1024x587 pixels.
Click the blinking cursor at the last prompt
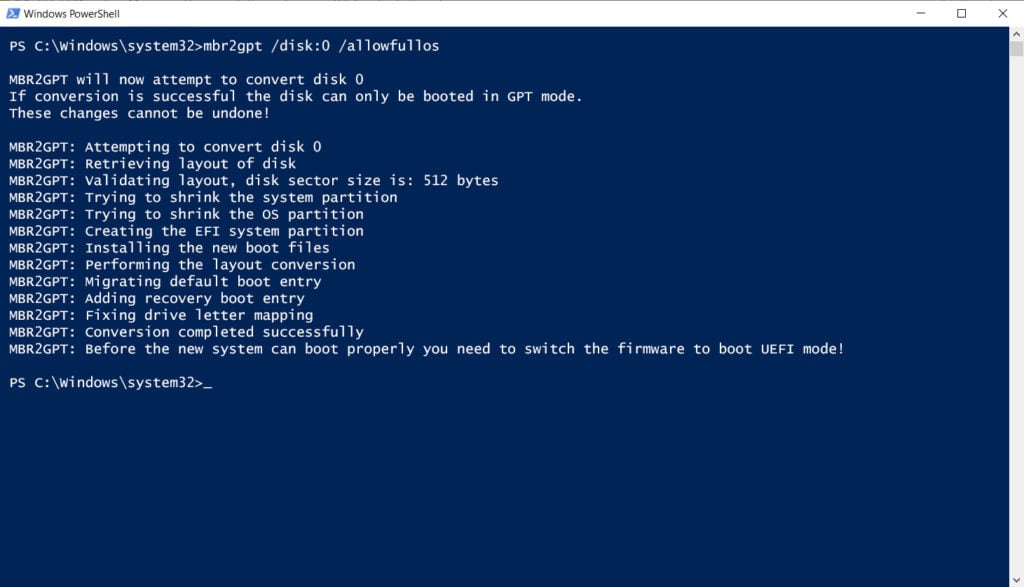pos(207,383)
